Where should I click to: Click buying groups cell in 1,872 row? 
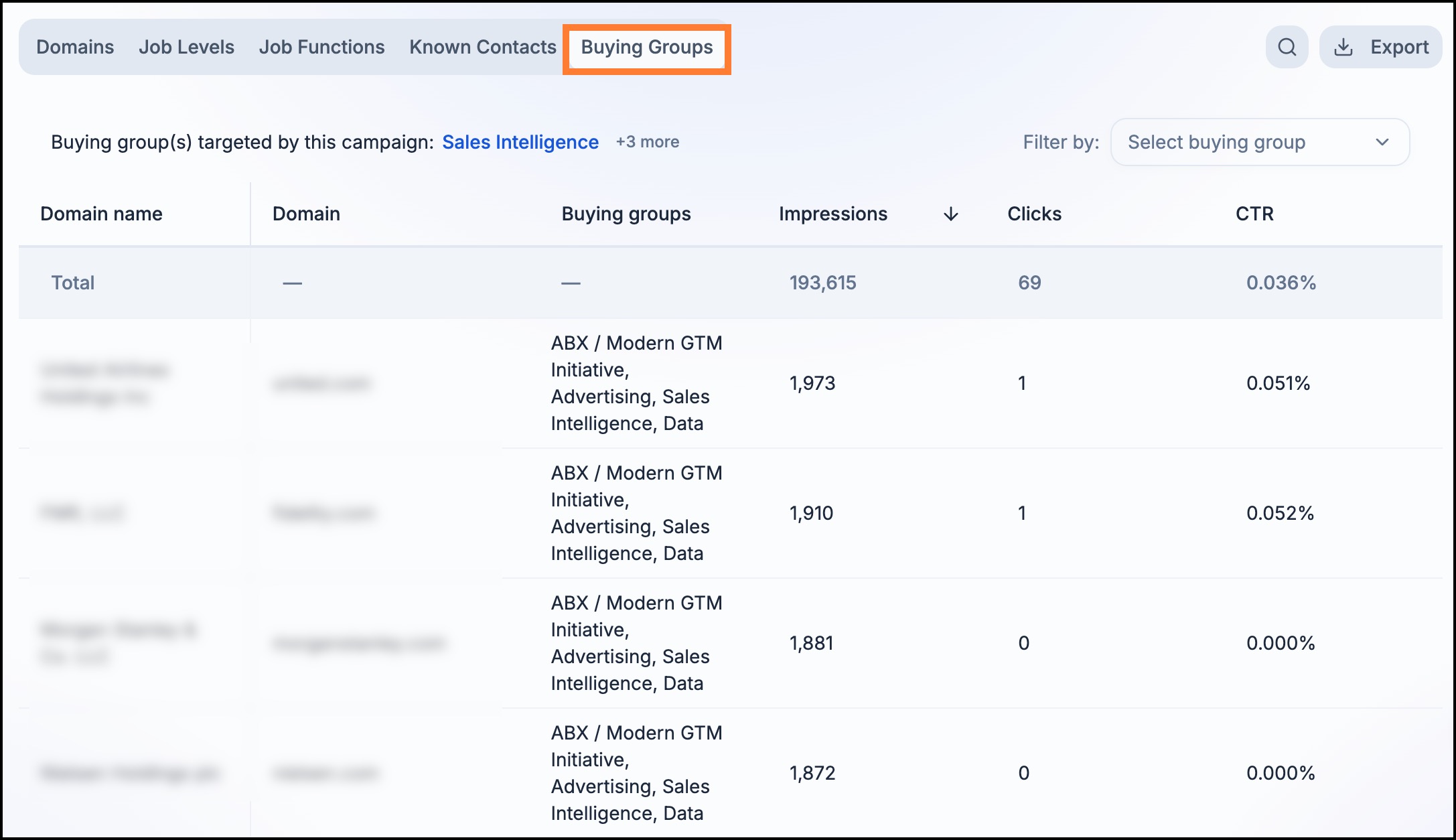(x=636, y=773)
